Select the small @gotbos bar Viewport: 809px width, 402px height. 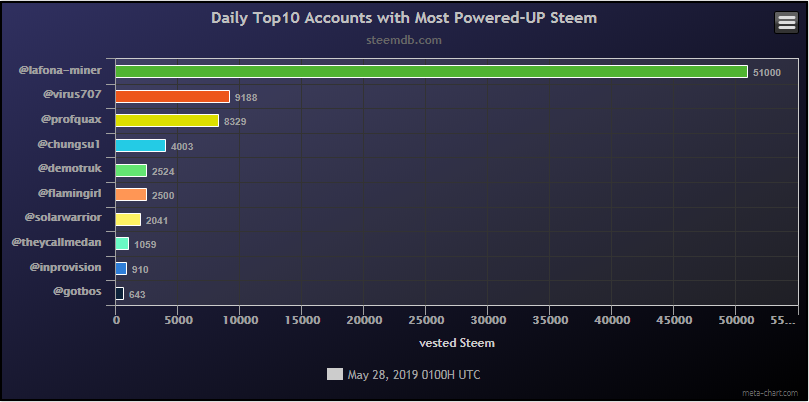(x=120, y=294)
